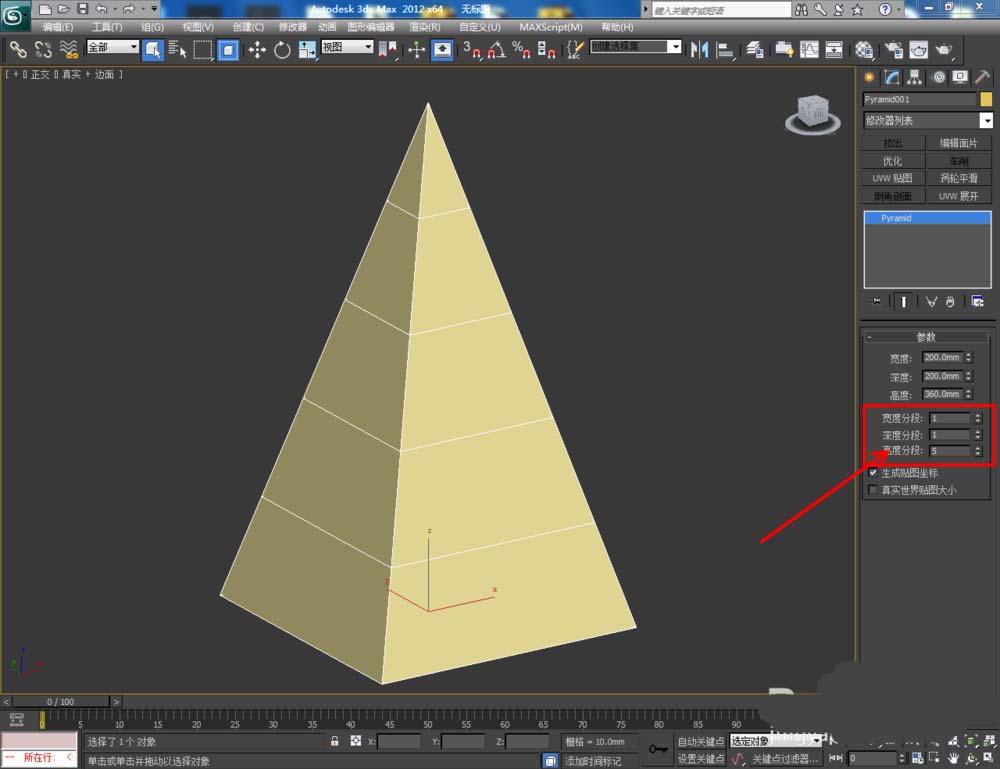
Task: Click the Configure Modifier Sets icon
Action: [977, 301]
